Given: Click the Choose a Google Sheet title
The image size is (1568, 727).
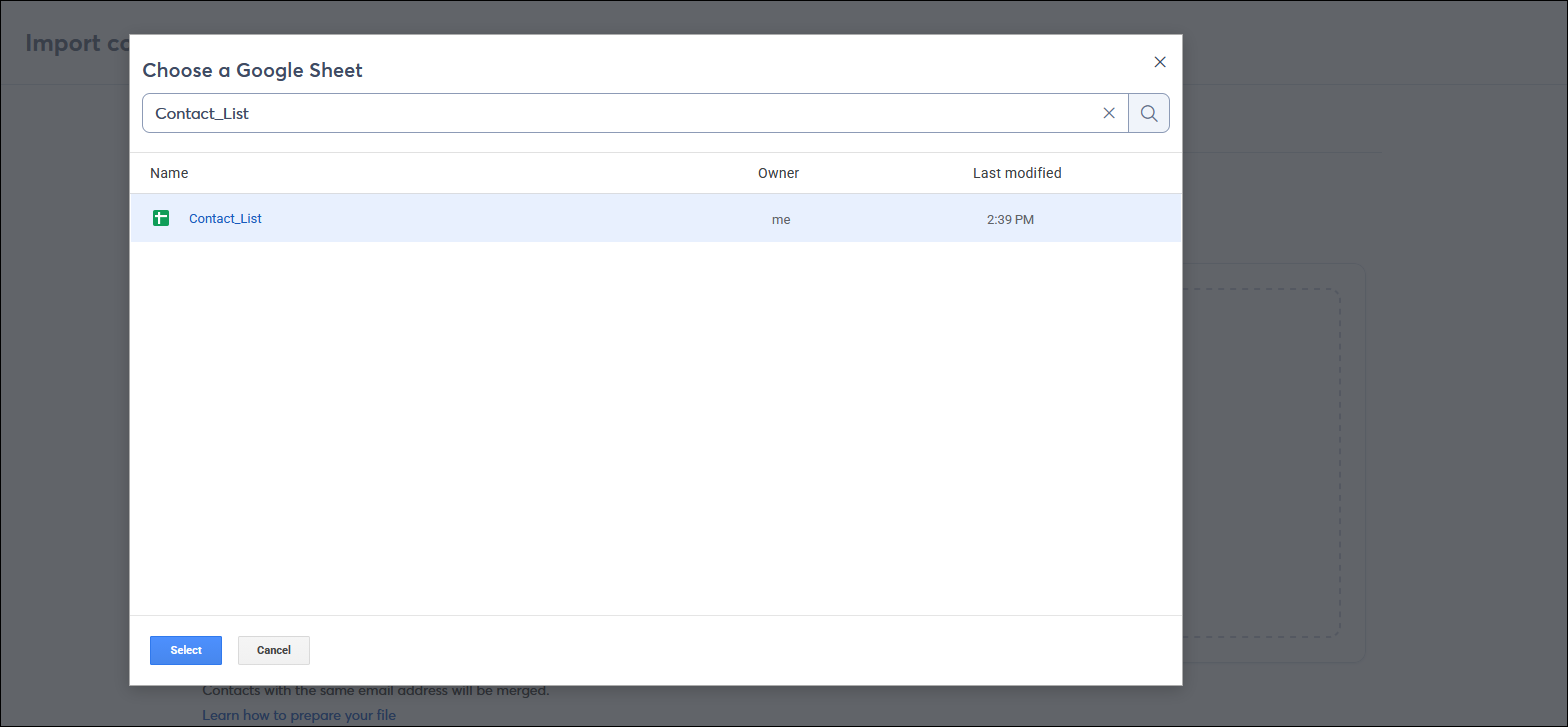Looking at the screenshot, I should 252,70.
